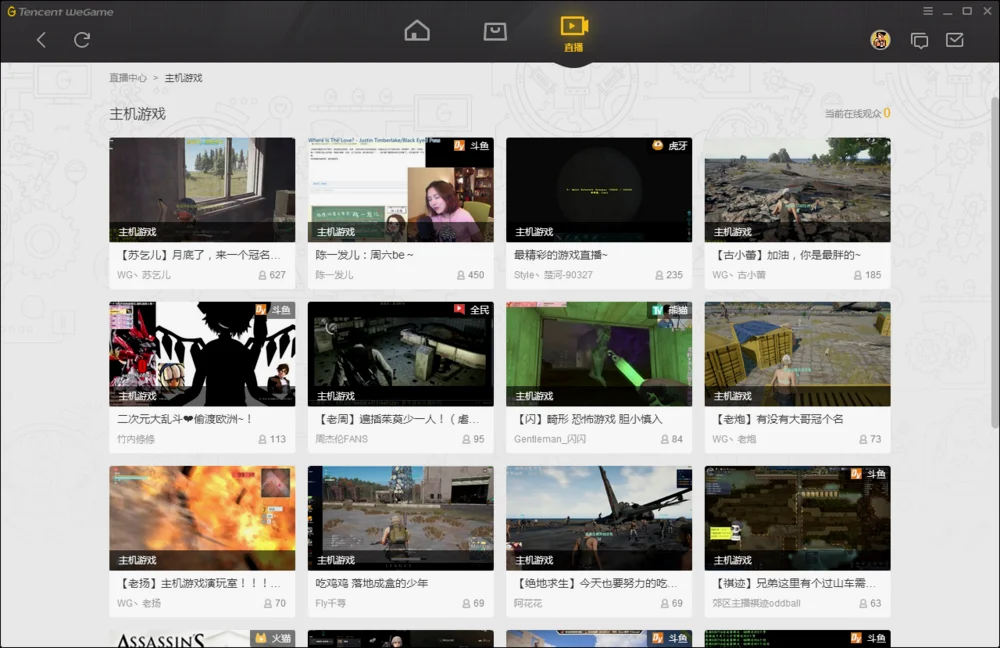Image resolution: width=1000 pixels, height=648 pixels.
Task: Open the 老炮 stream thumbnail
Action: (x=797, y=354)
